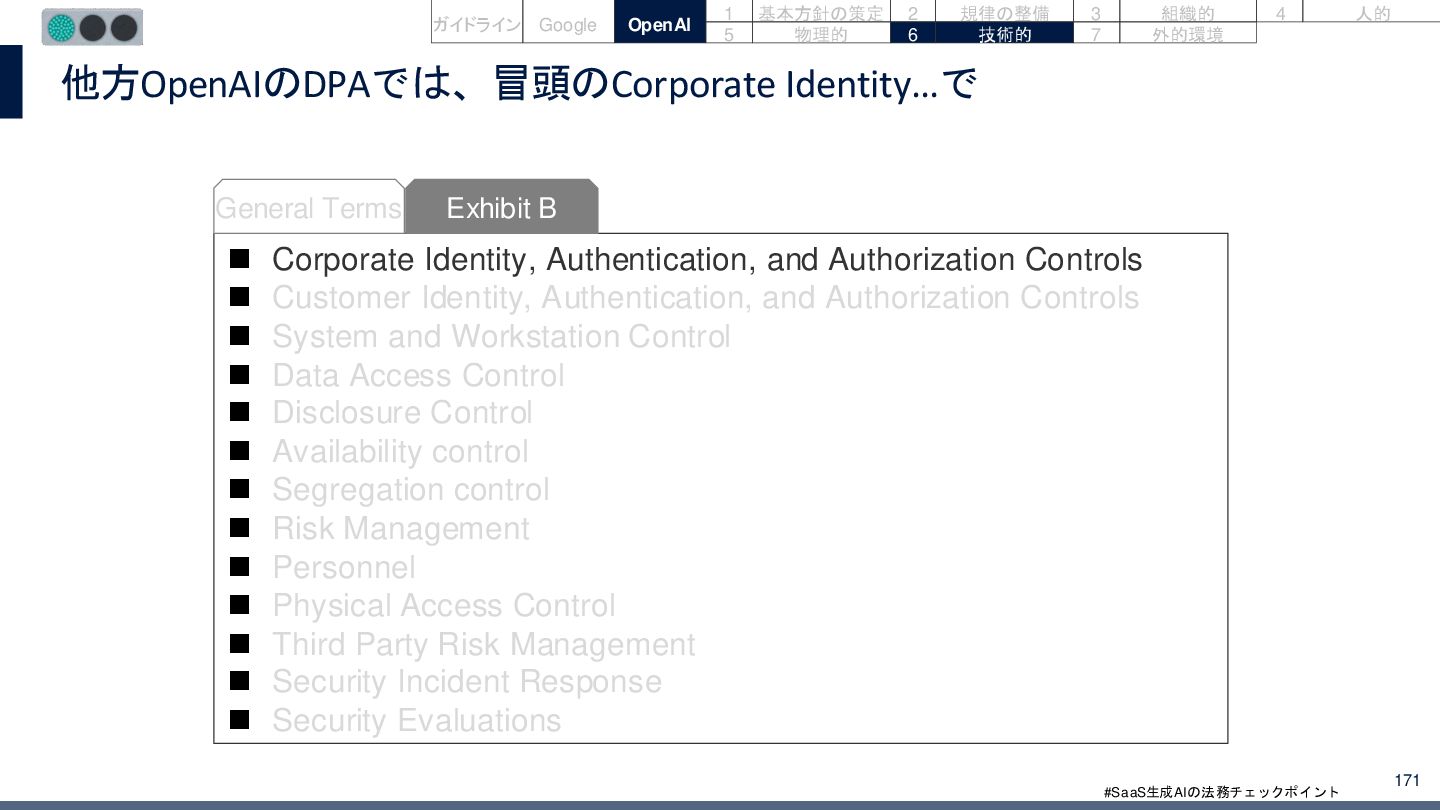This screenshot has width=1440, height=810.
Task: Select the Security Evaluations item
Action: point(416,720)
